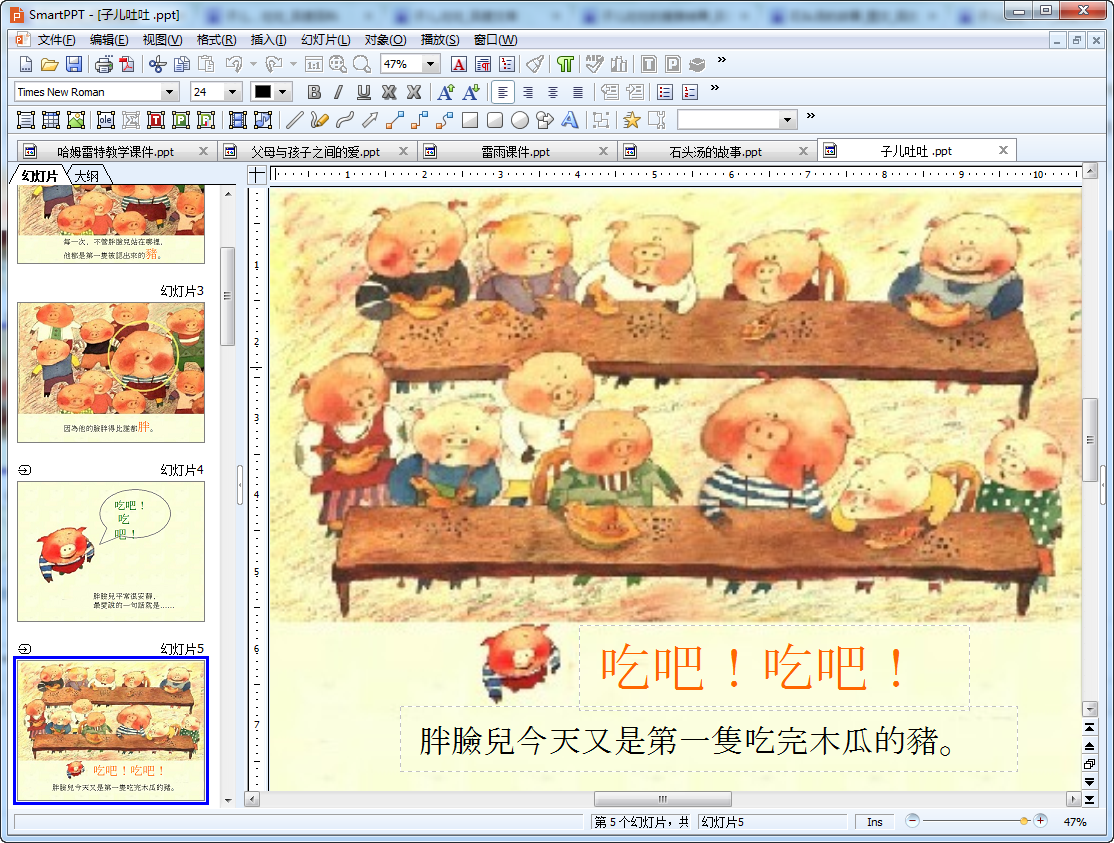1114x843 pixels.
Task: Run the spell check
Action: click(594, 65)
